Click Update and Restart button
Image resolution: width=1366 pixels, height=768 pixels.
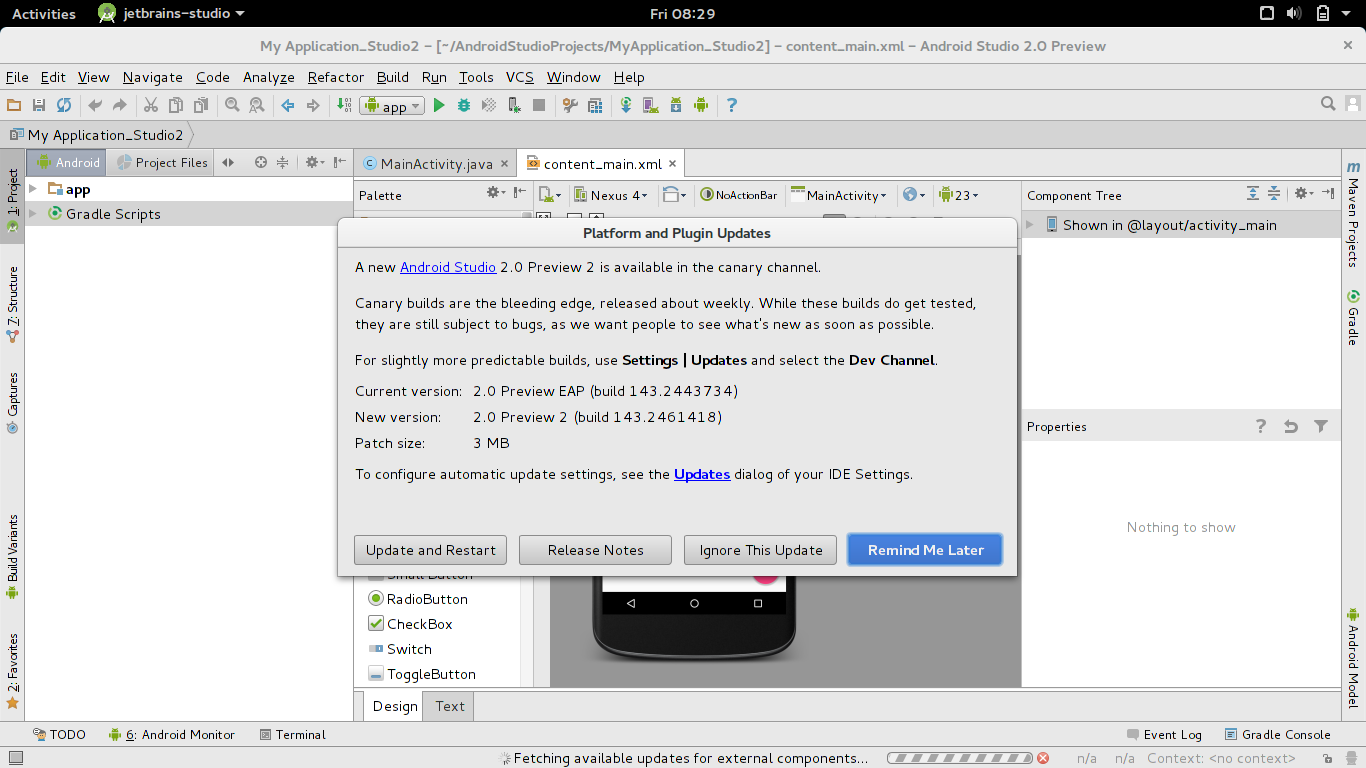(x=430, y=550)
